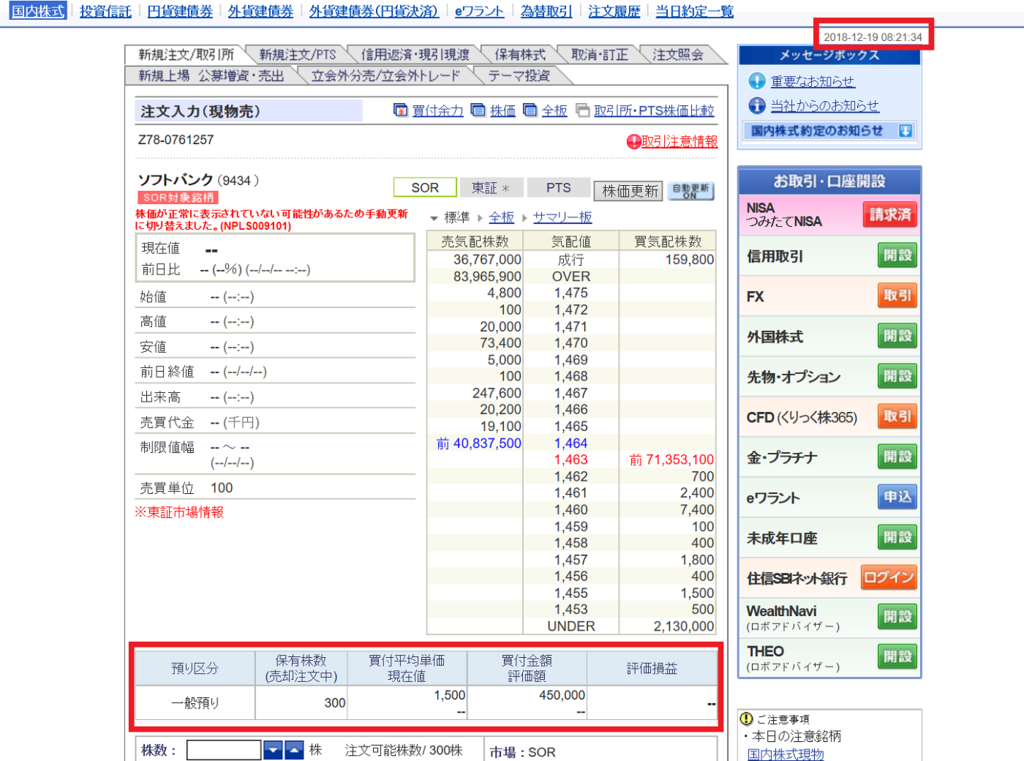
Task: Open the 取消・訂正 tab
Action: (x=600, y=55)
